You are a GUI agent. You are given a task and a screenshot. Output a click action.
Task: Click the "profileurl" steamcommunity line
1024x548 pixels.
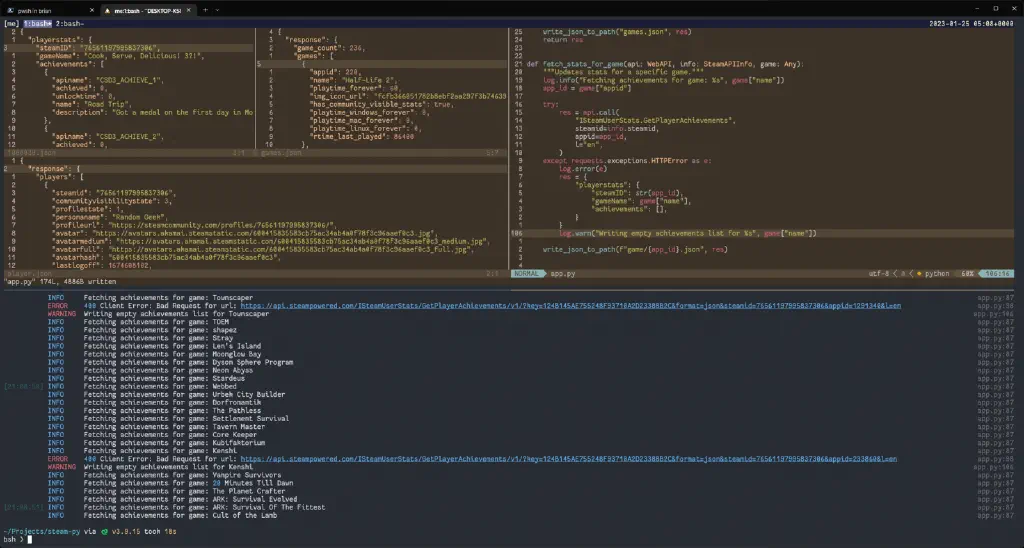tap(194, 225)
